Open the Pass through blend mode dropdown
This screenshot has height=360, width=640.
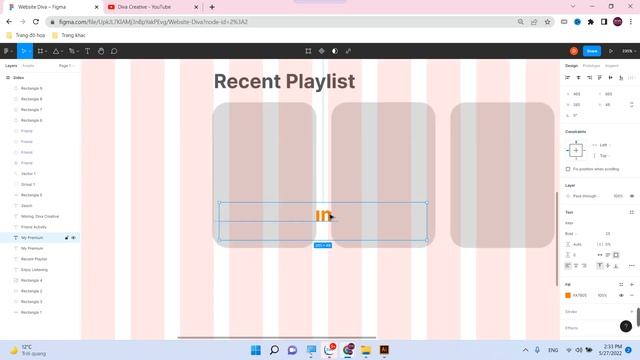pyautogui.click(x=586, y=196)
